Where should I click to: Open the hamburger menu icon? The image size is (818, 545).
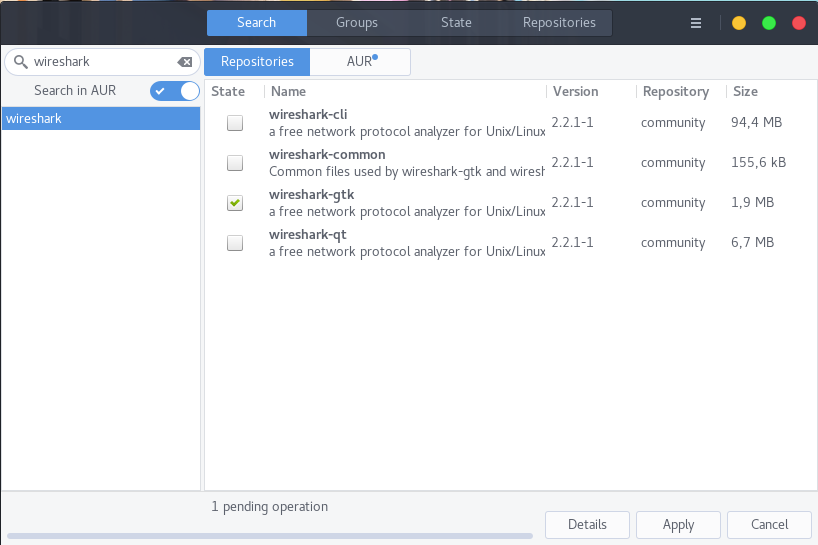[x=695, y=23]
